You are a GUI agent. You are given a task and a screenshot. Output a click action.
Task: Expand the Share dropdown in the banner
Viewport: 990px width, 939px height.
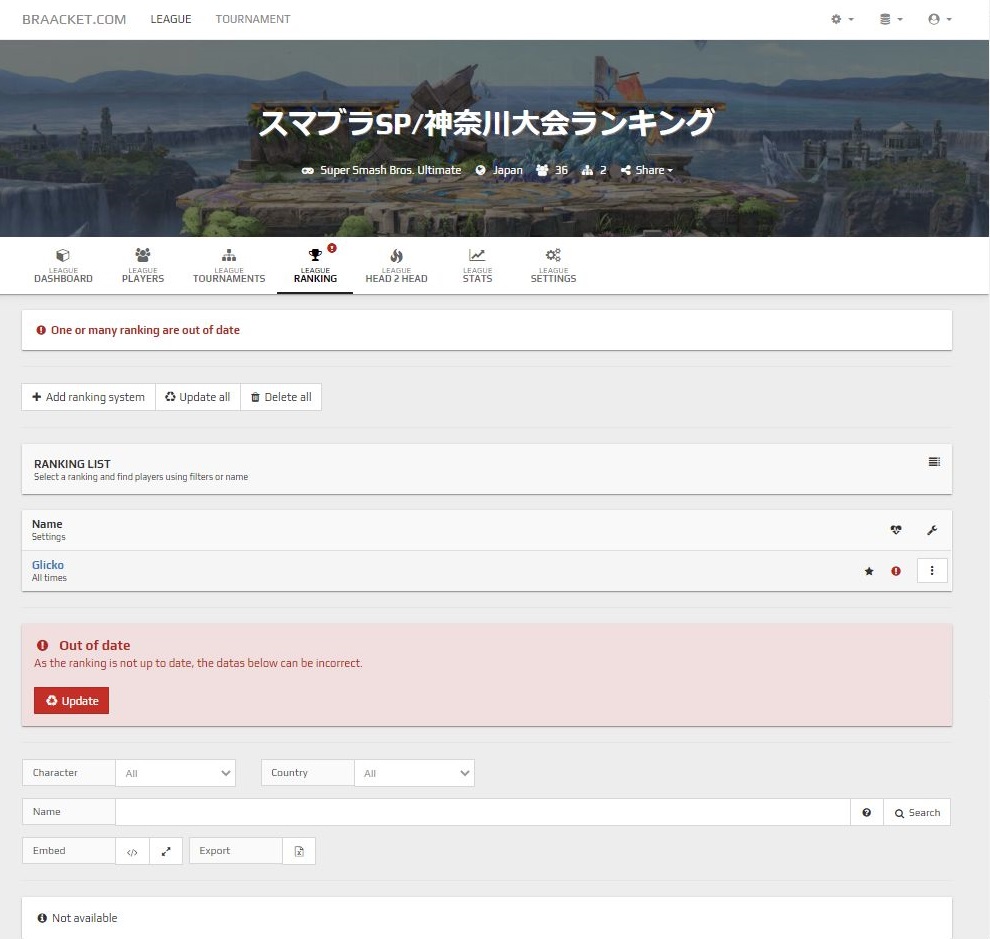click(647, 170)
